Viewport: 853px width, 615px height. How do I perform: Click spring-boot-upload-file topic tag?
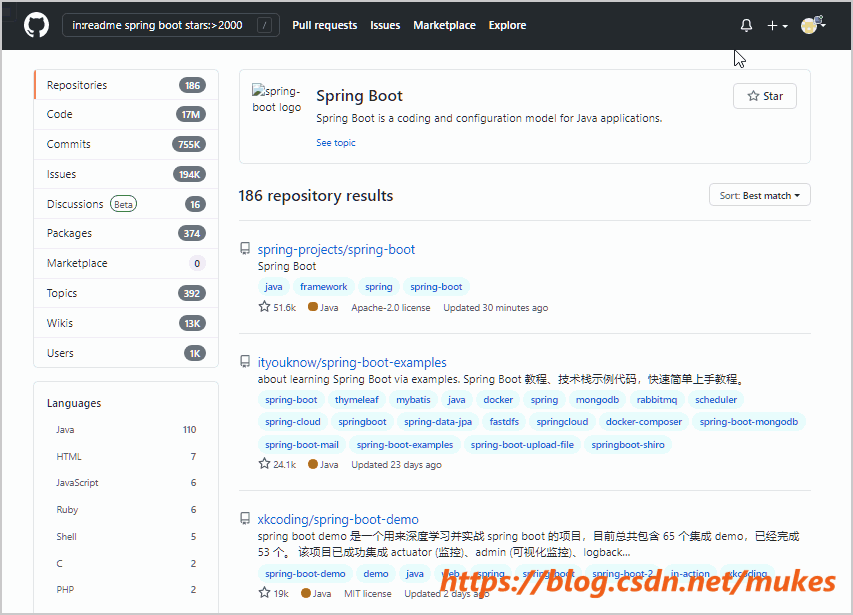[x=522, y=445]
